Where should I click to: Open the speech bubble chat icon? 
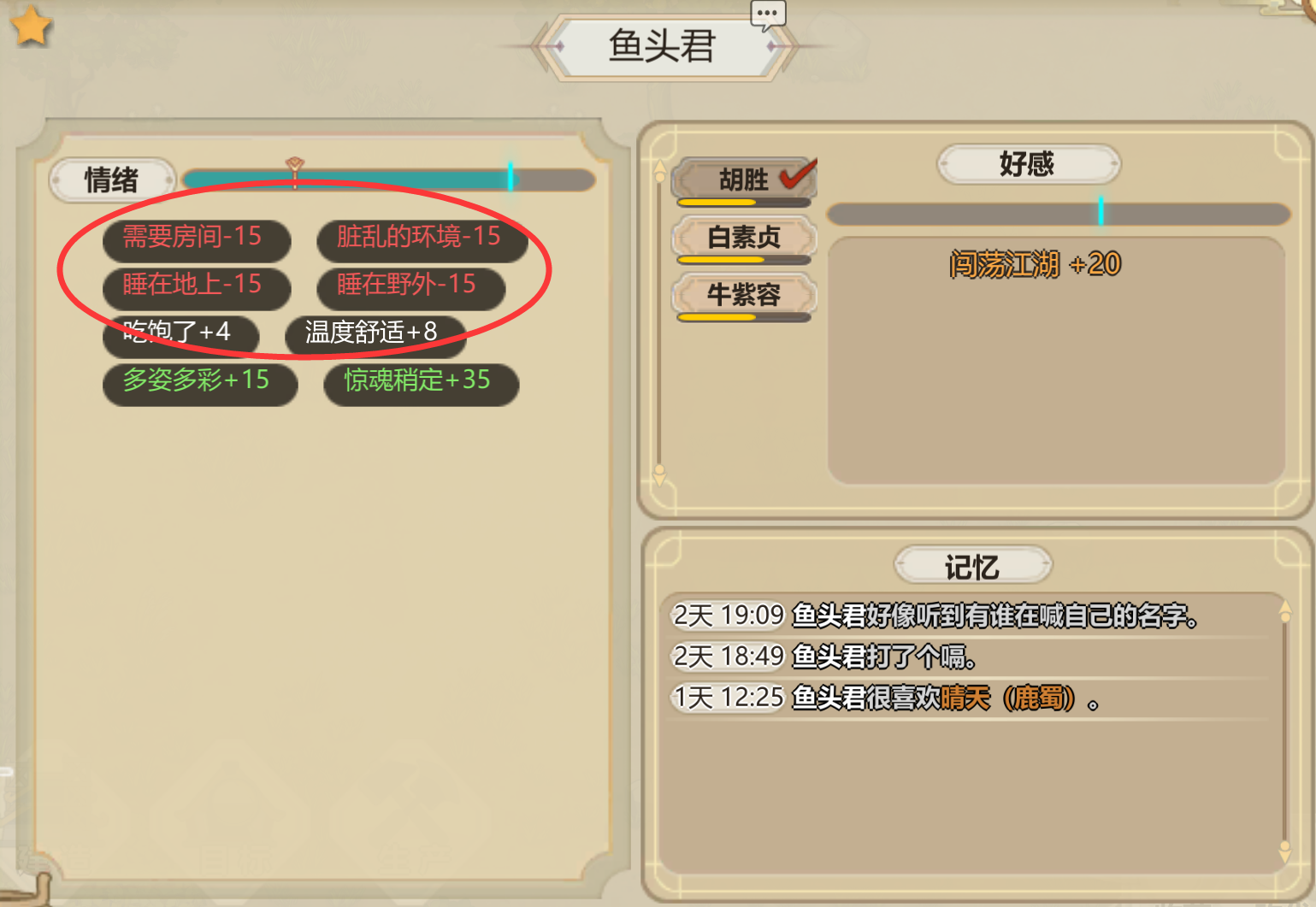[x=767, y=15]
